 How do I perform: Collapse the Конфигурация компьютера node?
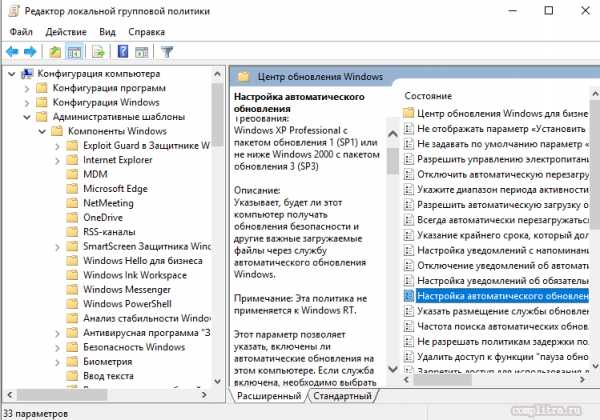click(x=12, y=74)
